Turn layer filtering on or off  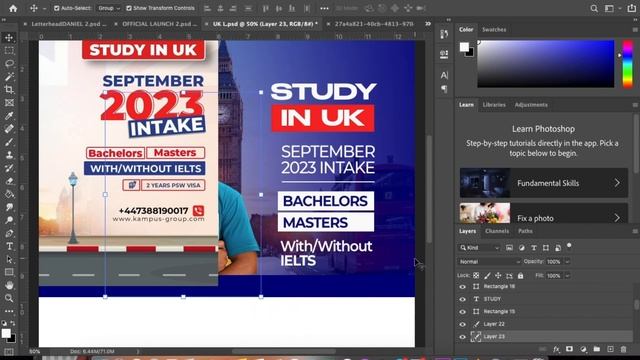tap(569, 246)
